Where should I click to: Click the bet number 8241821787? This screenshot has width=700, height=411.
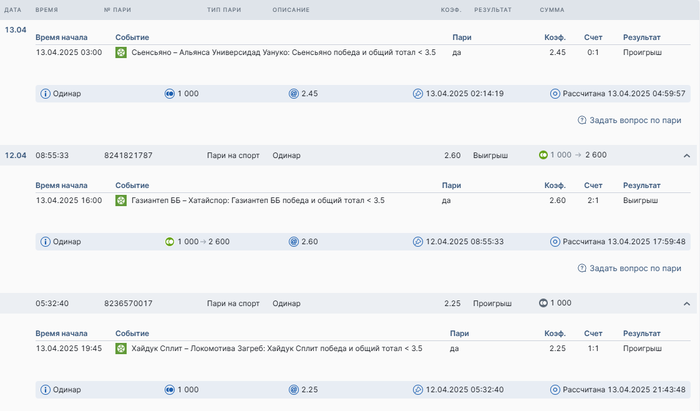(128, 156)
